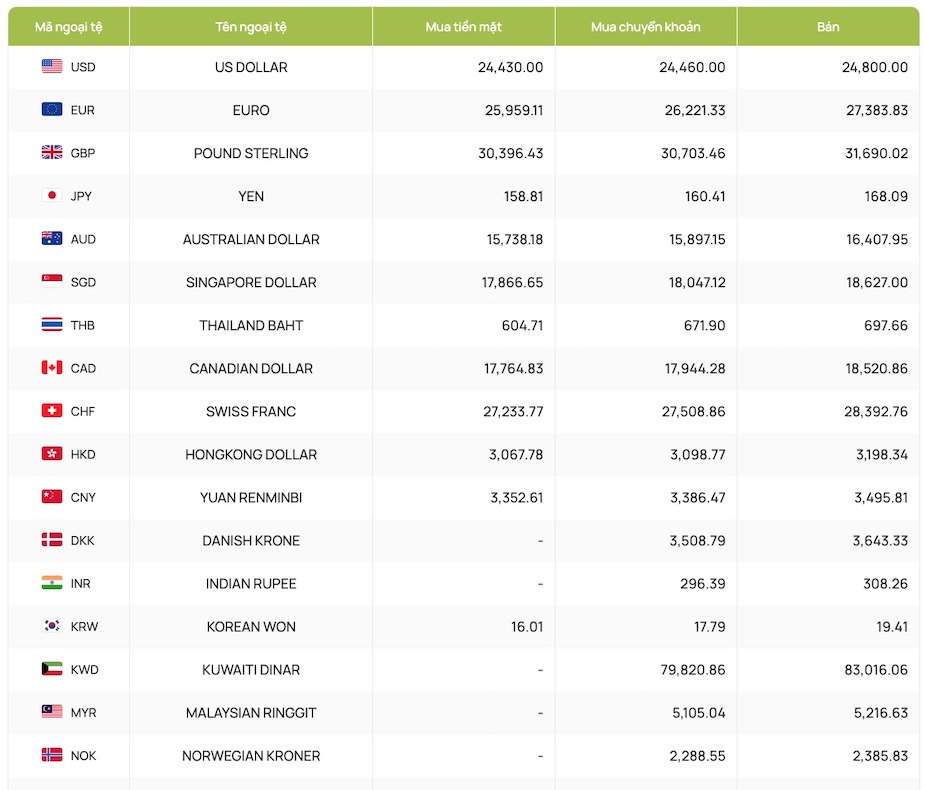The height and width of the screenshot is (790, 925).
Task: Click the Australian flag beside AUD
Action: 52,239
